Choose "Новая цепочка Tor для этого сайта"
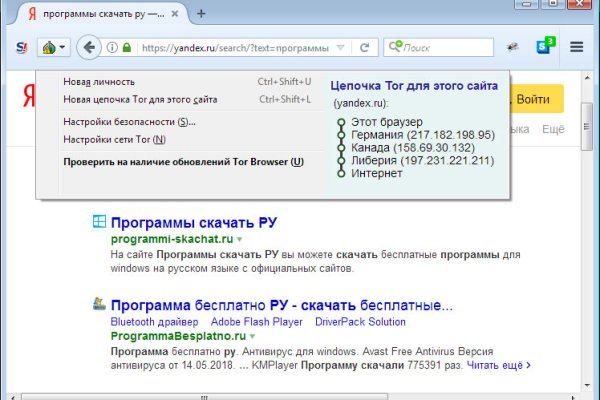 140,99
